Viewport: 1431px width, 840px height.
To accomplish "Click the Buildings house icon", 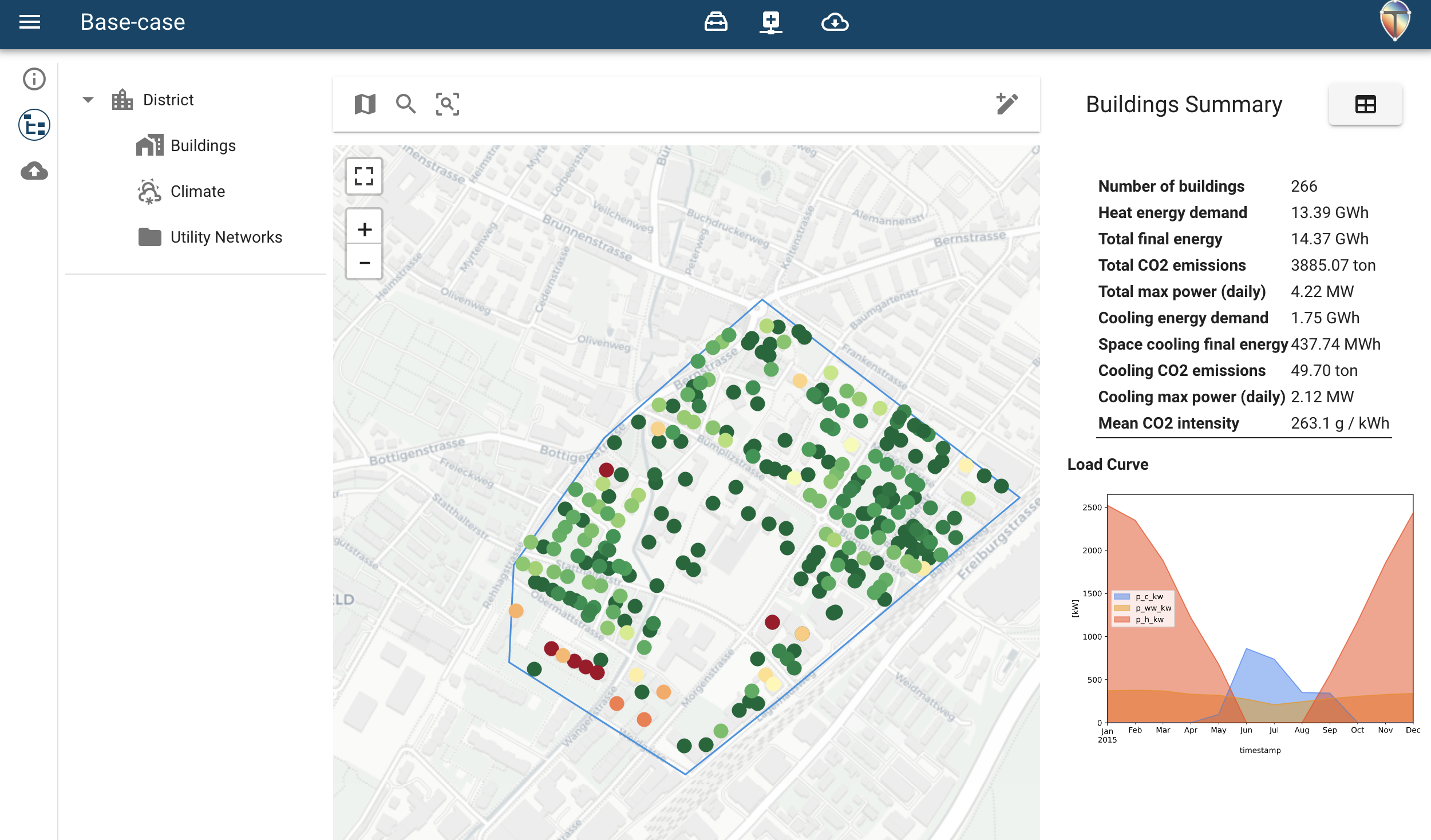I will click(x=149, y=145).
